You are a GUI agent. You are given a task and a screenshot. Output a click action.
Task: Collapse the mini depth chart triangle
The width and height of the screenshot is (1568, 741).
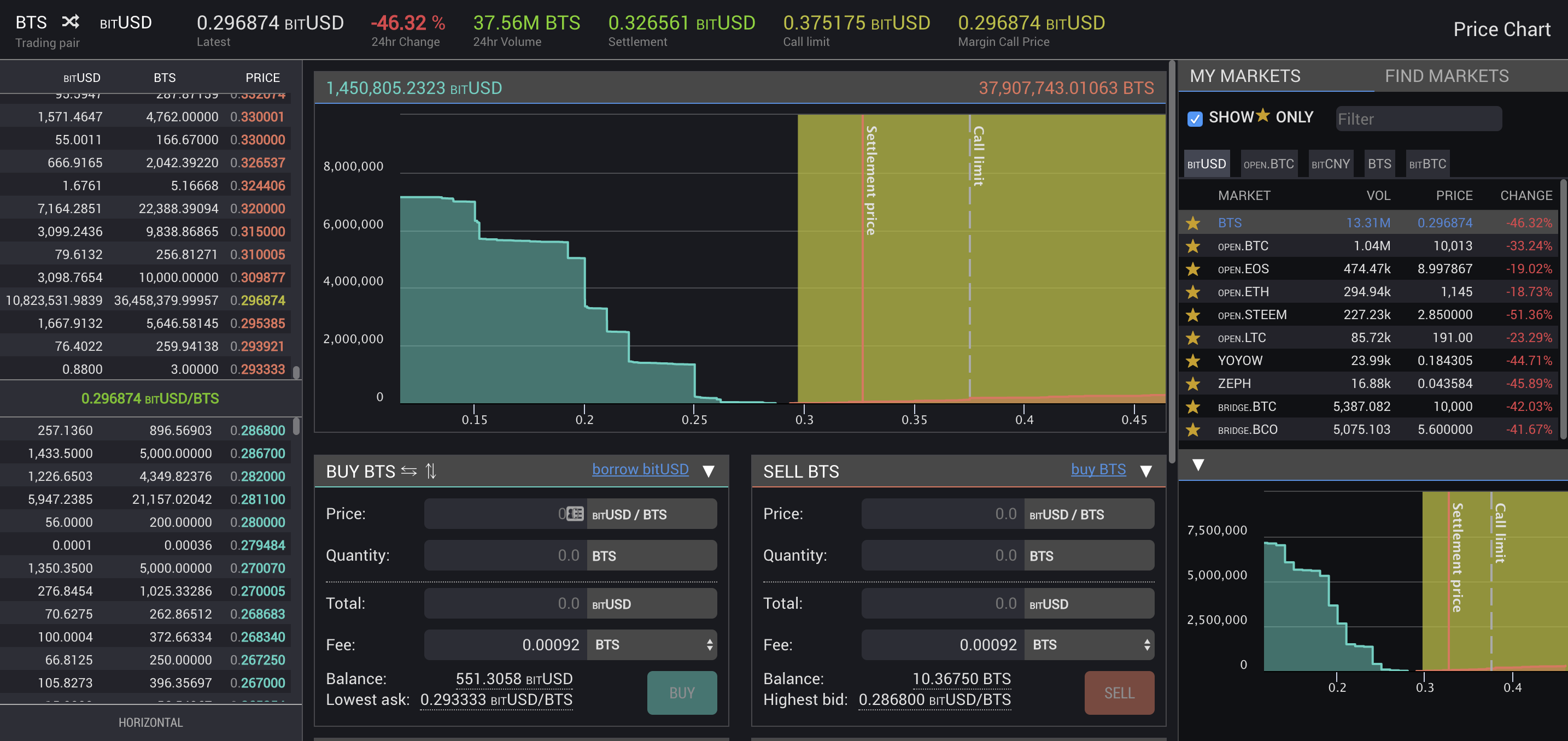click(1198, 465)
